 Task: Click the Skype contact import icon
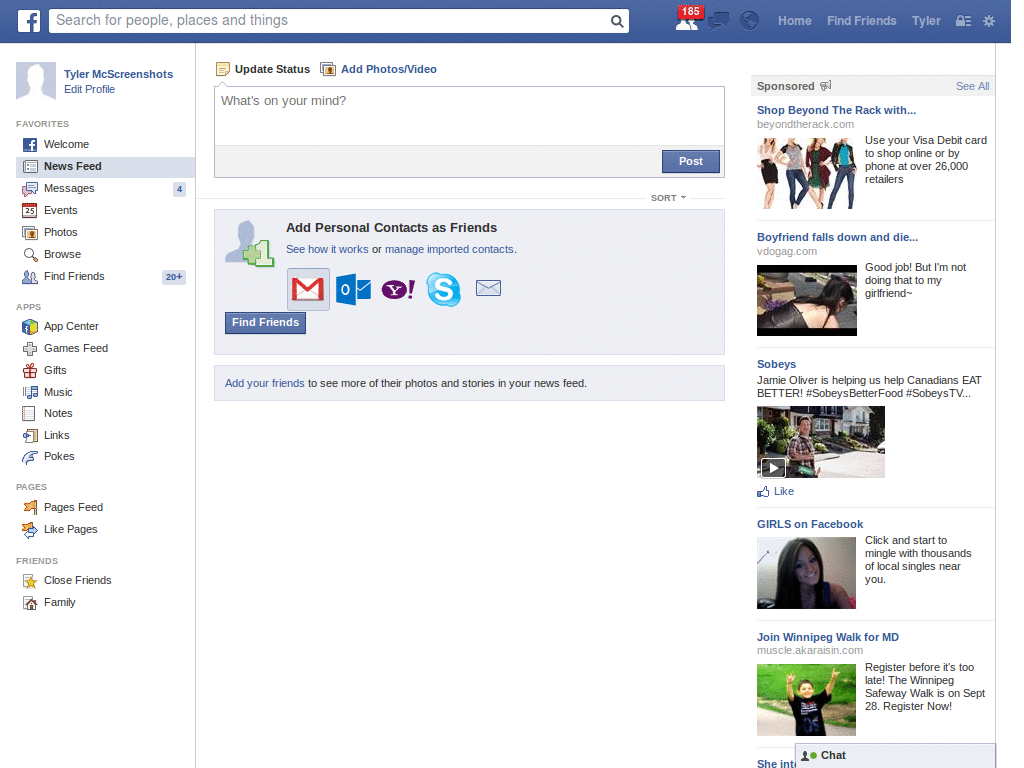(x=443, y=289)
